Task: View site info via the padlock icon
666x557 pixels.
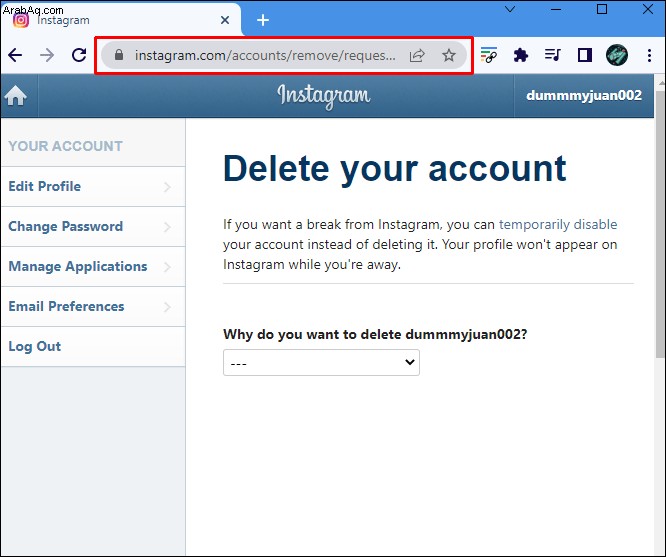Action: 119,55
